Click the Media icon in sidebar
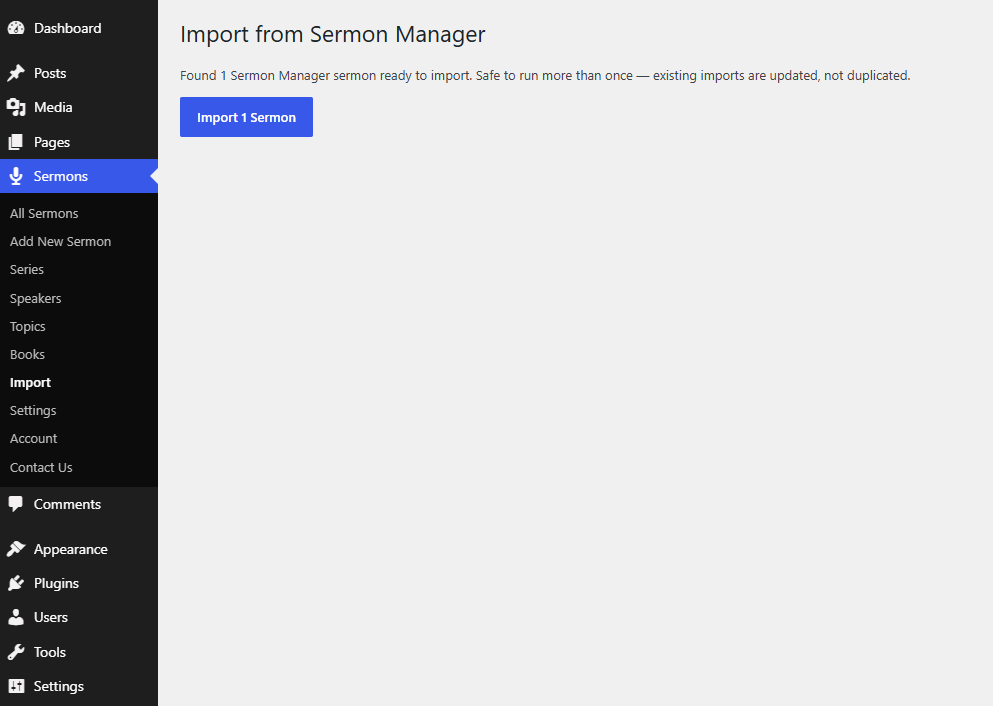This screenshot has width=993, height=706. pyautogui.click(x=16, y=107)
